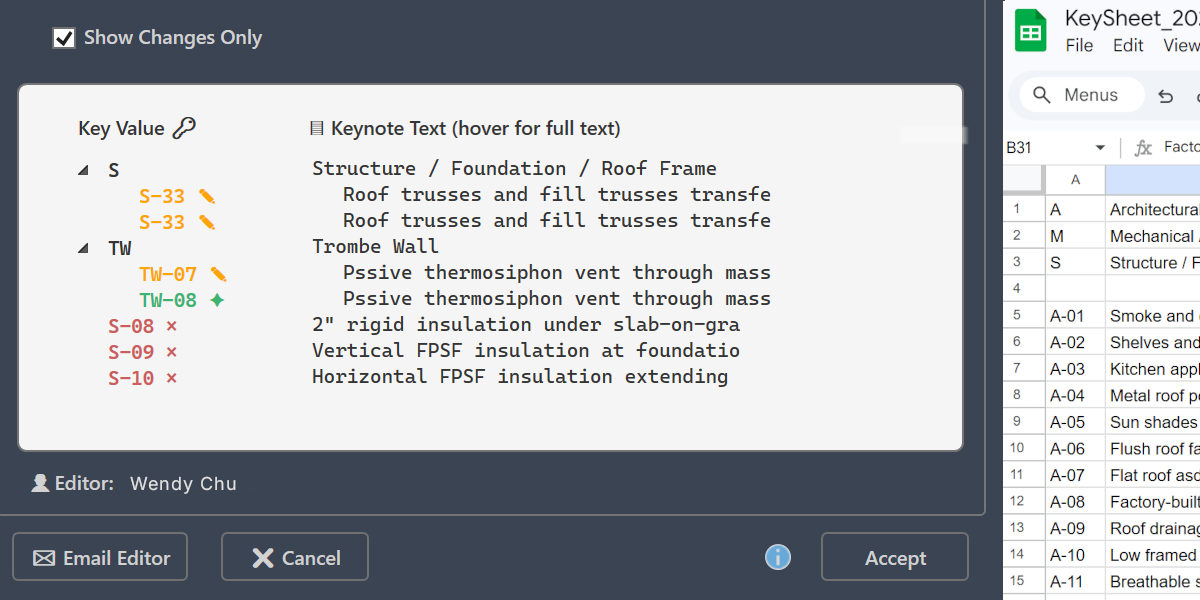Open the File menu in Sheets
Screen dimensions: 1200x600
(x=1079, y=45)
